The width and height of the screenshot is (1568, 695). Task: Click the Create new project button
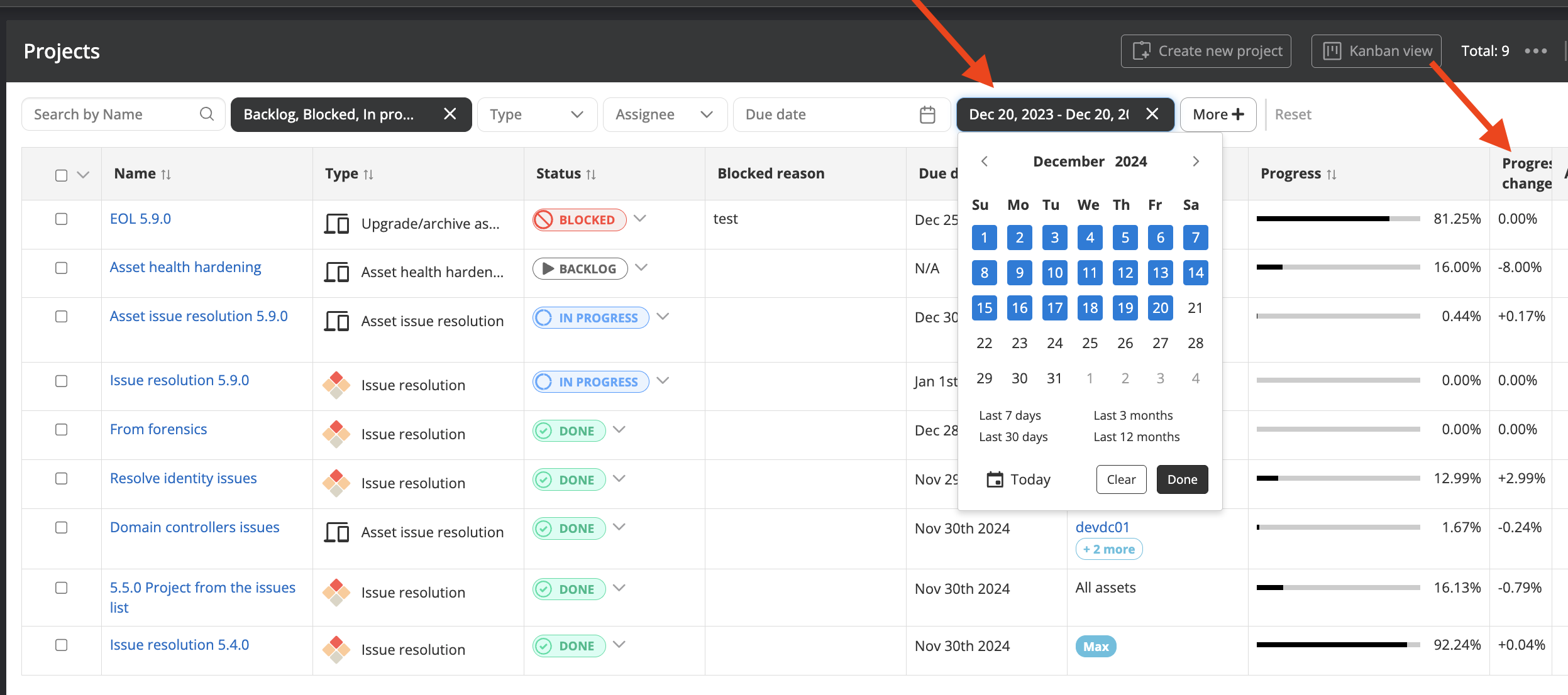1205,51
